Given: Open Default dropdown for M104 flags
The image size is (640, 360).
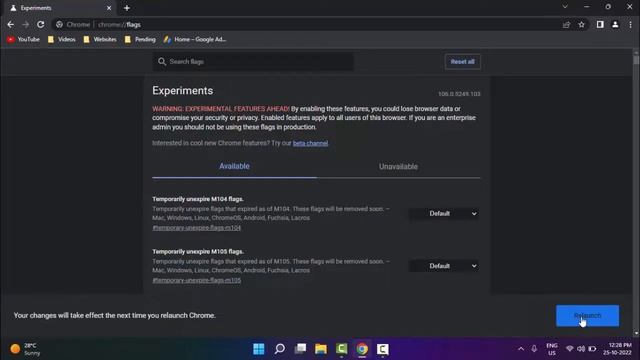Looking at the screenshot, I should pos(444,213).
